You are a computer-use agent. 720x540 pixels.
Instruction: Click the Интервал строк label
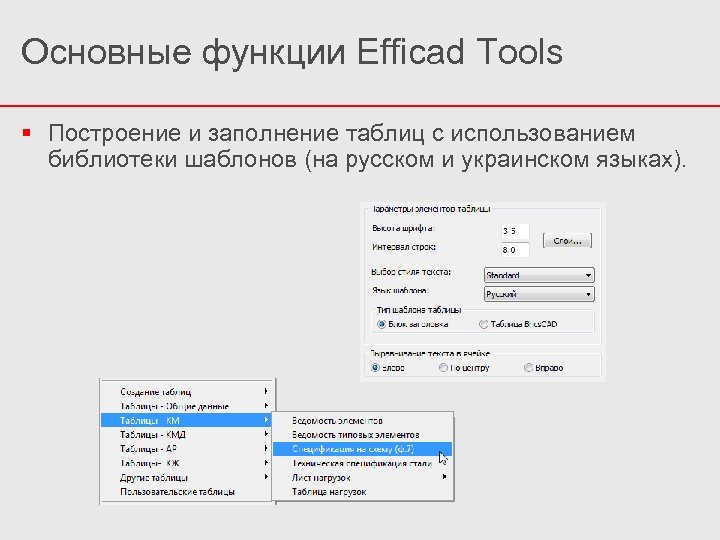coord(404,247)
